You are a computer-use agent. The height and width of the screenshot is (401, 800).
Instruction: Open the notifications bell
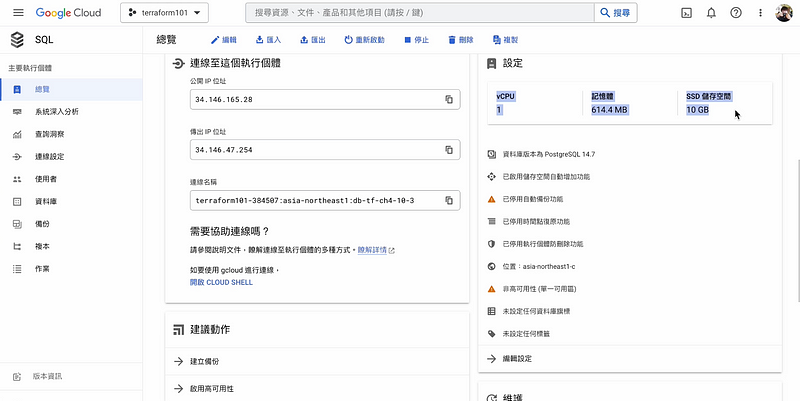coord(711,13)
